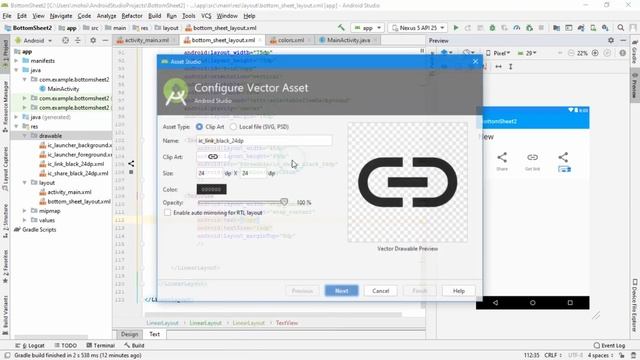Screen dimensions: 640x360
Task: Click the Cancel button
Action: 380,291
